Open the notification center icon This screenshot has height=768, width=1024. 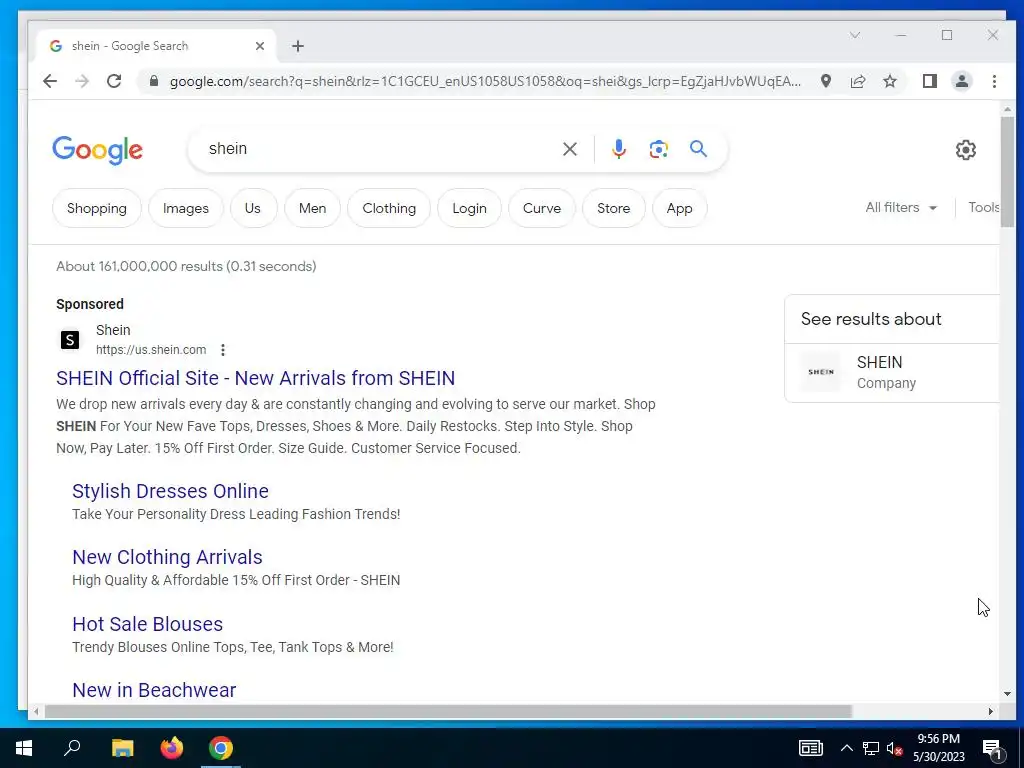[992, 749]
